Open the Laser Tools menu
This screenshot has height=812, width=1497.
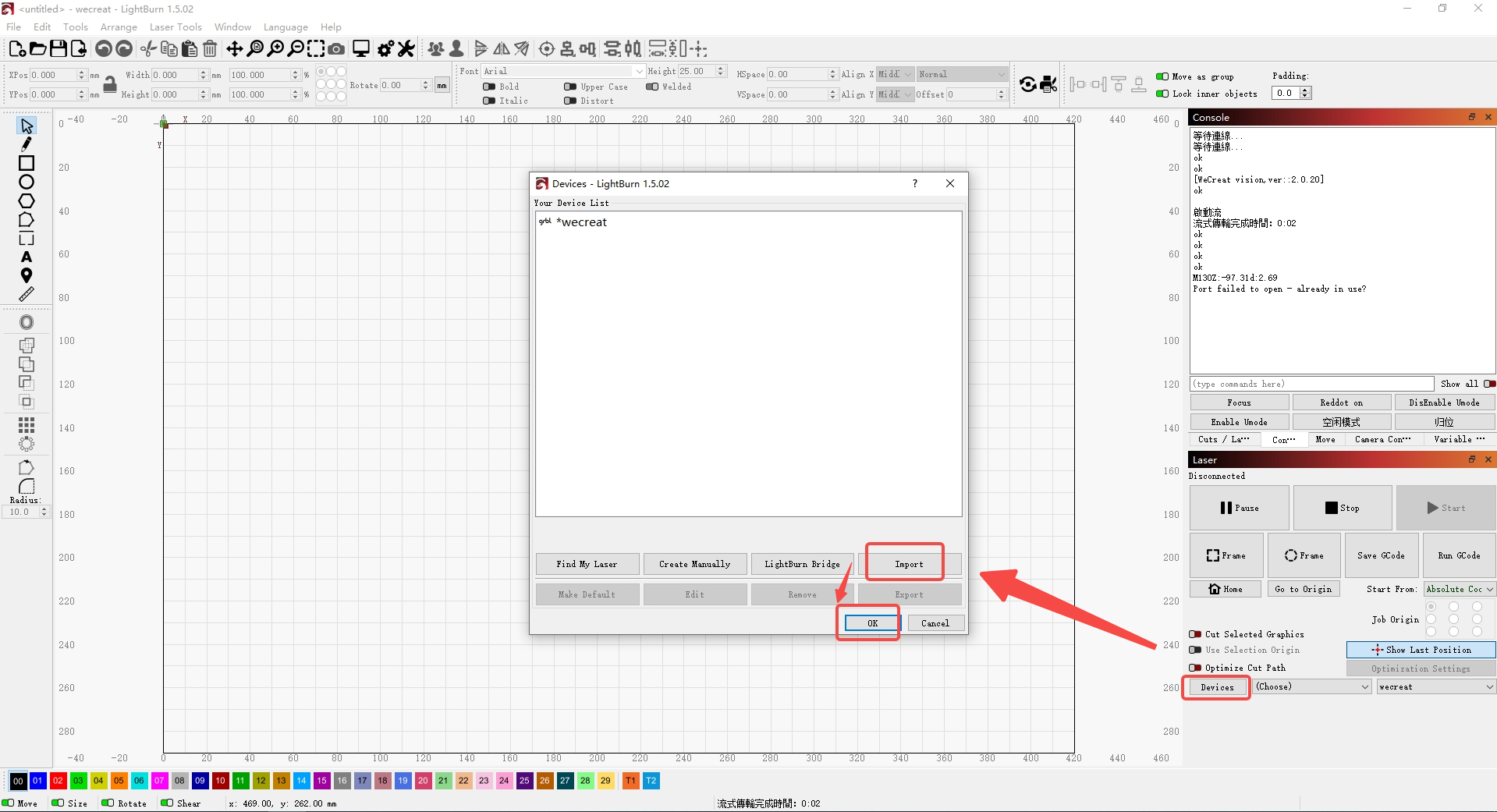(176, 27)
